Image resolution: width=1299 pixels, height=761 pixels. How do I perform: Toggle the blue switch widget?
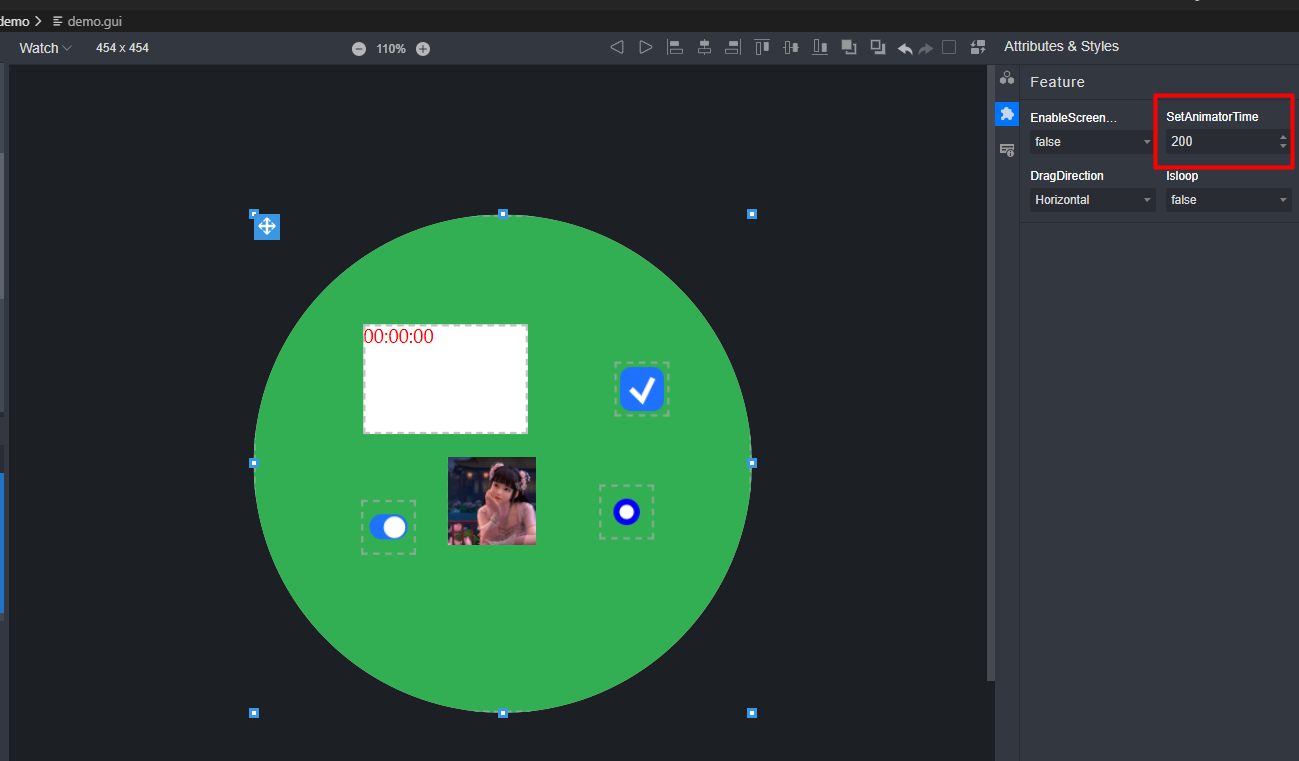pos(388,527)
